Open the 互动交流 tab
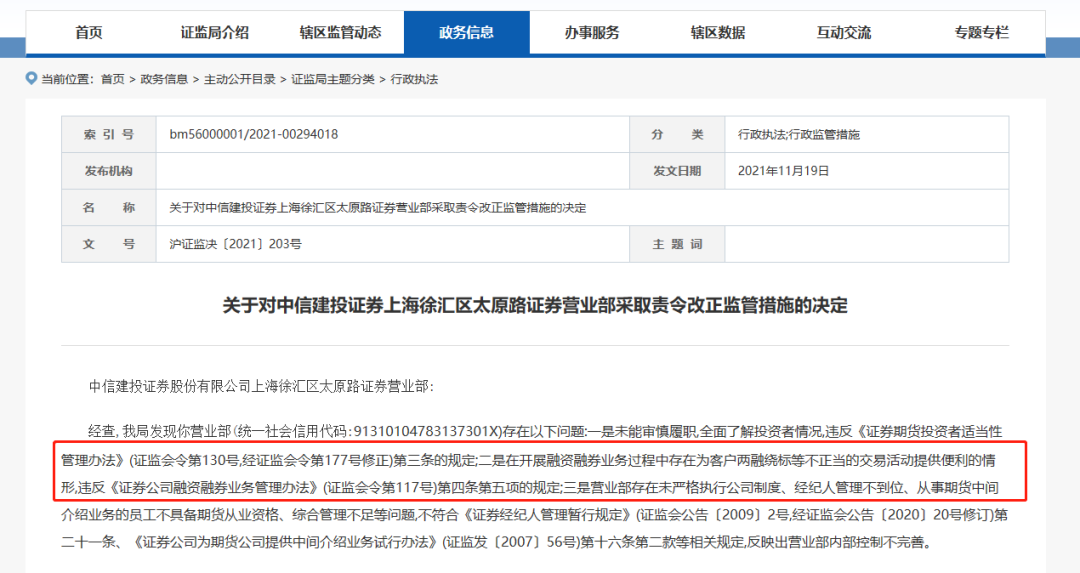The width and height of the screenshot is (1080, 573). pos(844,32)
